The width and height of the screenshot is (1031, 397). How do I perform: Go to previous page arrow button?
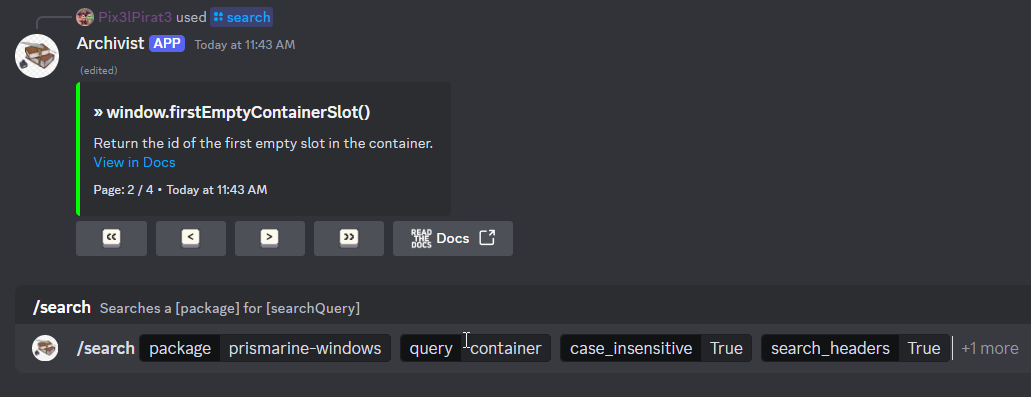(191, 238)
